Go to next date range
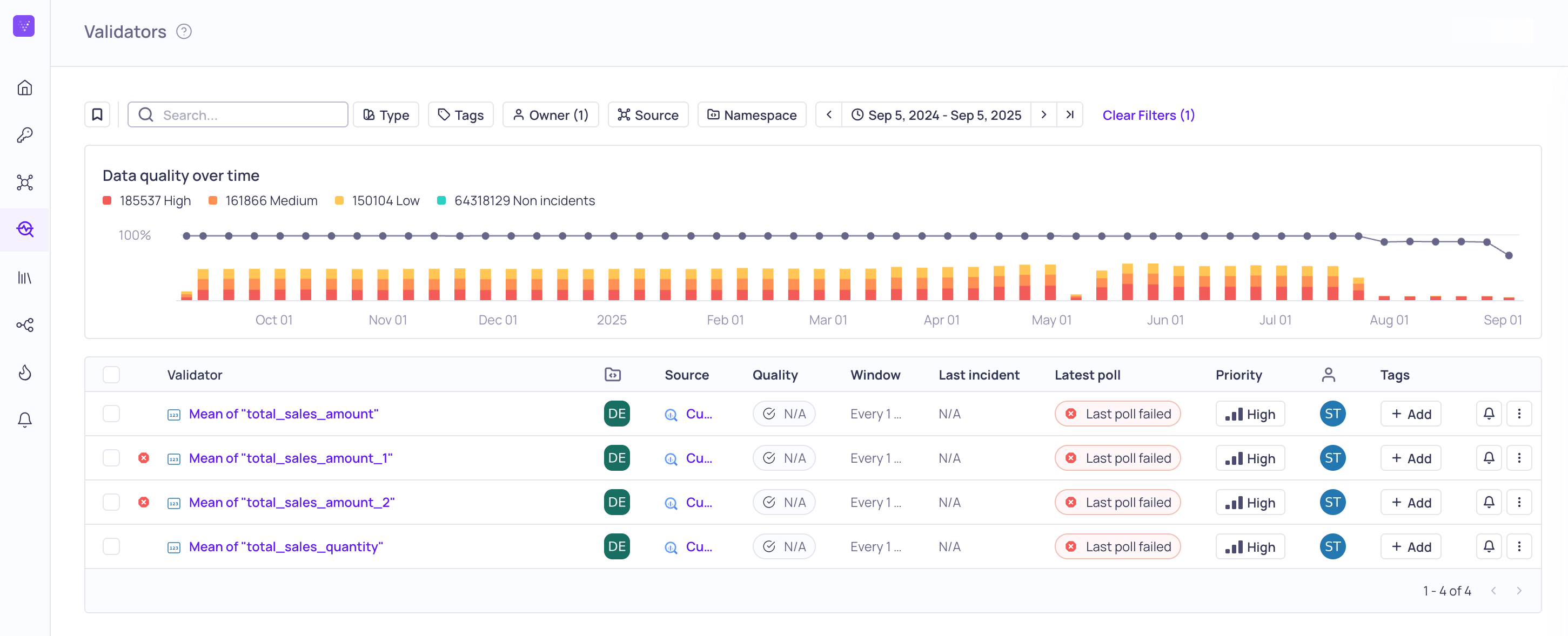 coord(1044,114)
